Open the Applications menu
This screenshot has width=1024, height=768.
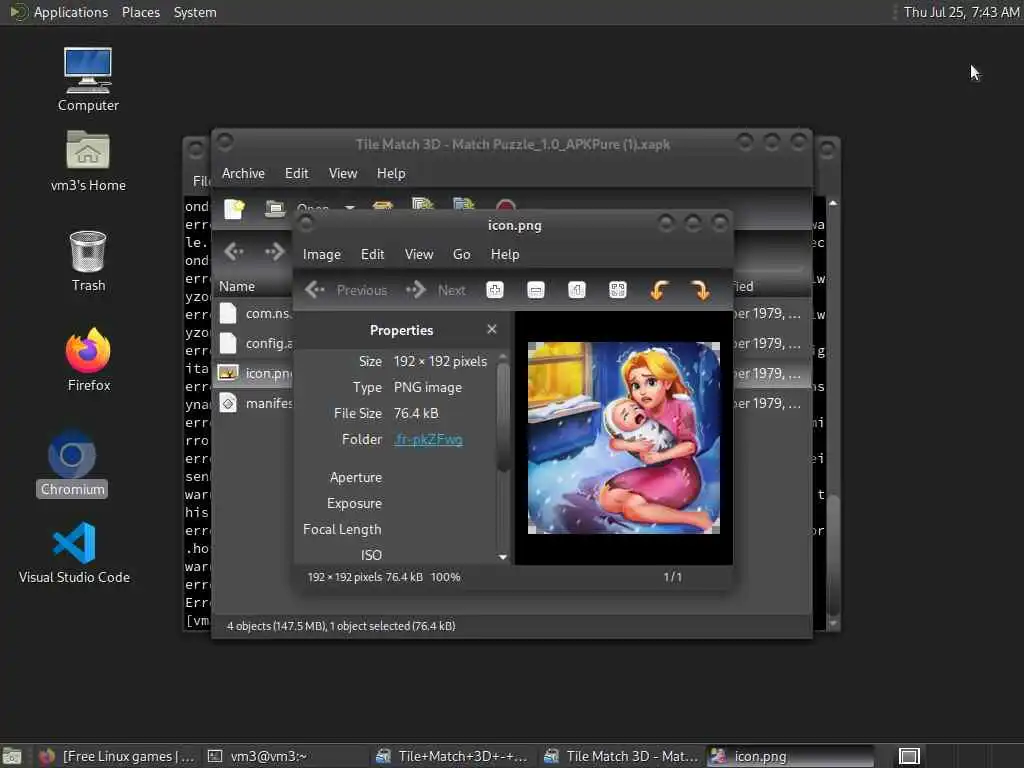click(x=60, y=12)
